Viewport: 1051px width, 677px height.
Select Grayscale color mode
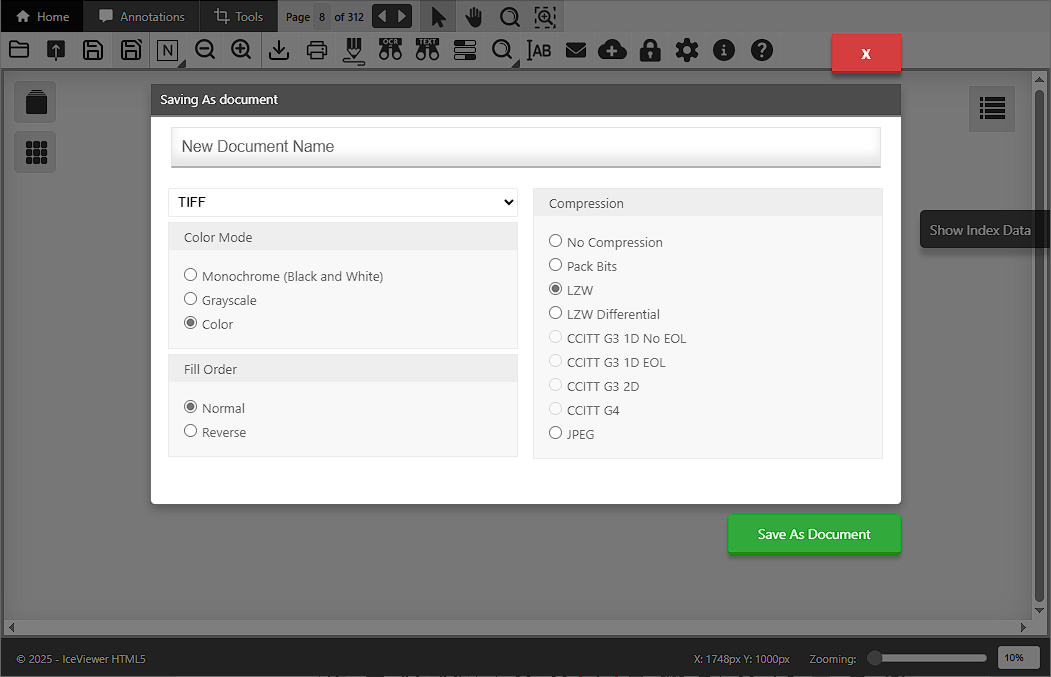[191, 299]
